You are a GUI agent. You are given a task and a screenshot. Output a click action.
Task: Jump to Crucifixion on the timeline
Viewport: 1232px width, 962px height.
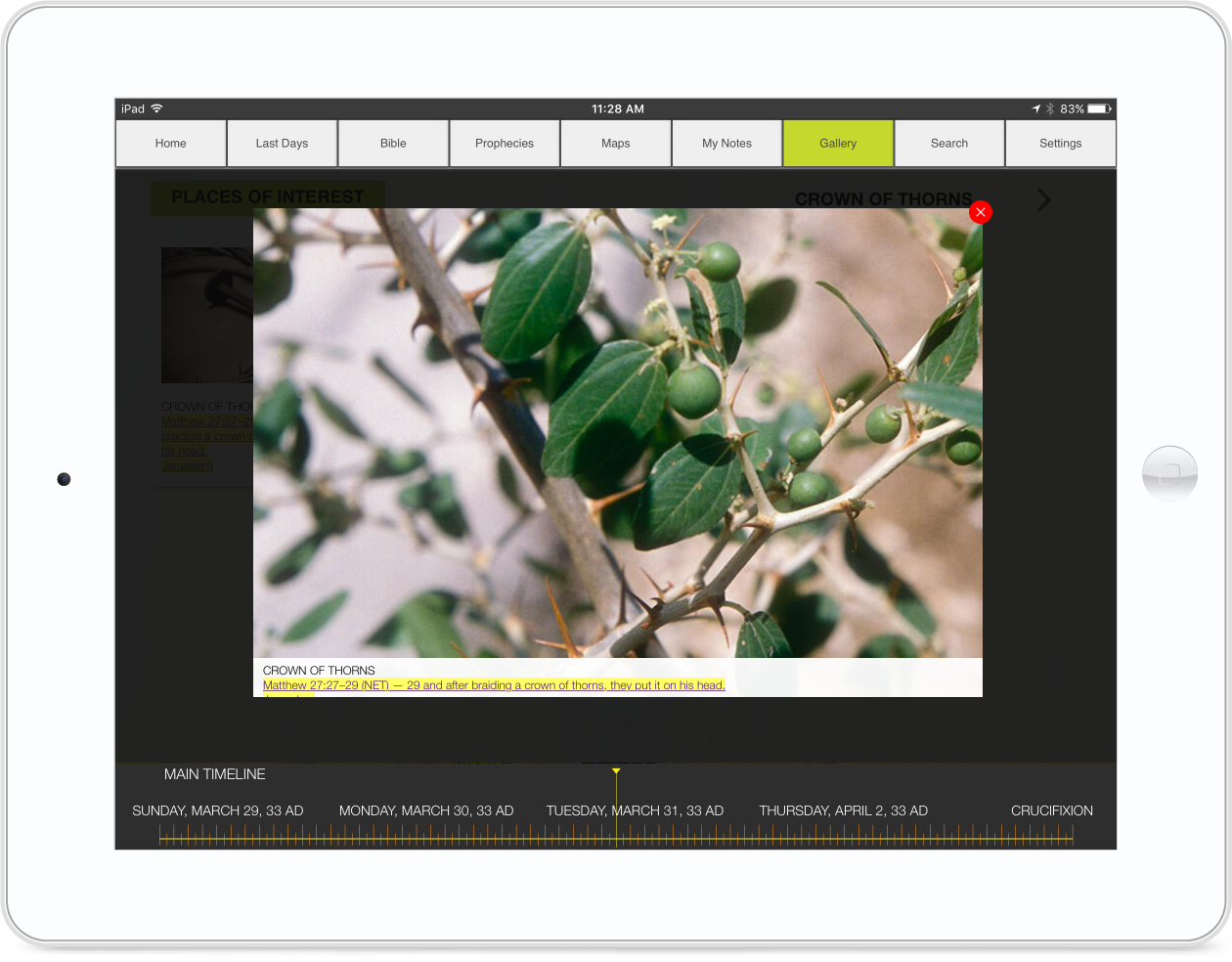(1051, 810)
